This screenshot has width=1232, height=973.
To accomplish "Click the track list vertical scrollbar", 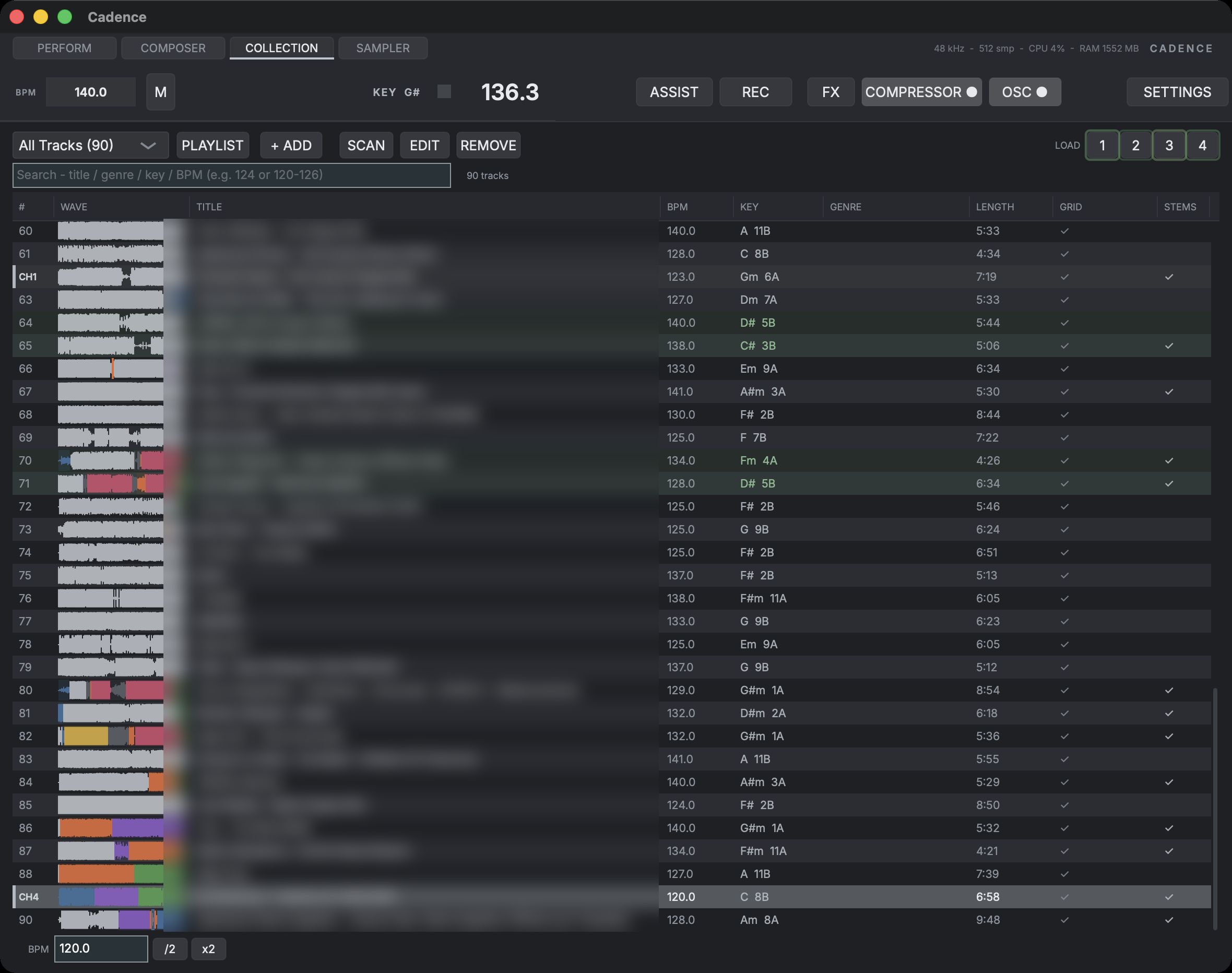I will [x=1214, y=809].
